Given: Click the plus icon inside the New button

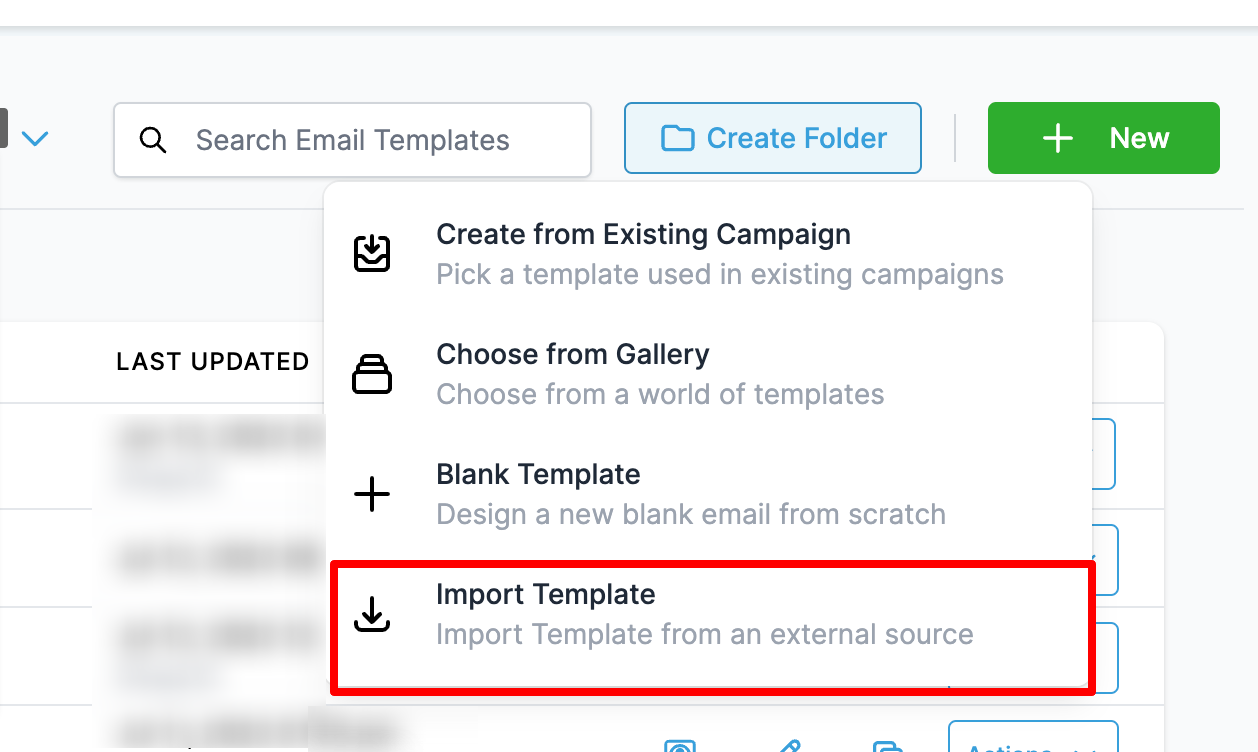Looking at the screenshot, I should (x=1057, y=138).
